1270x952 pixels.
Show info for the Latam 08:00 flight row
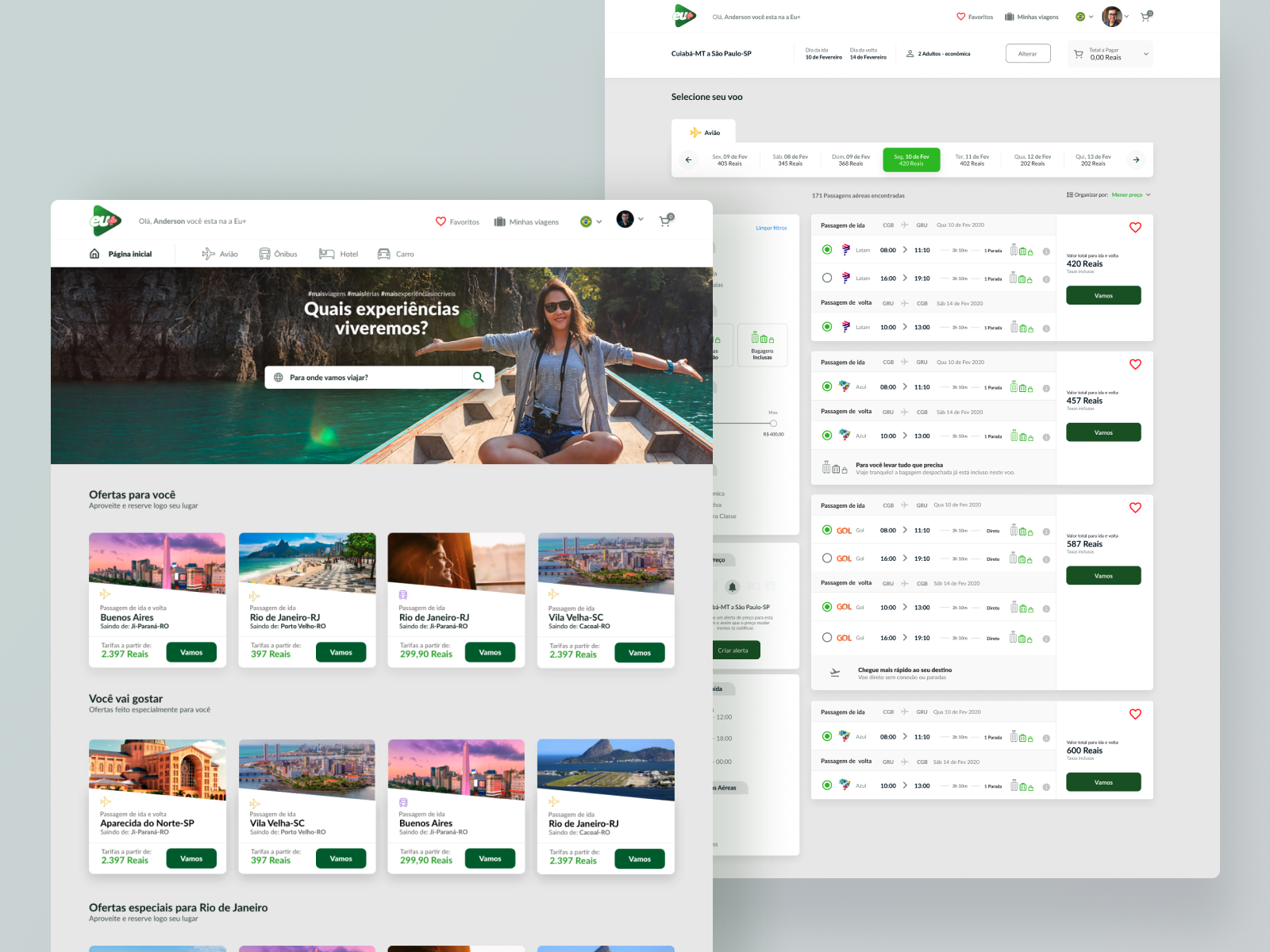1046,251
